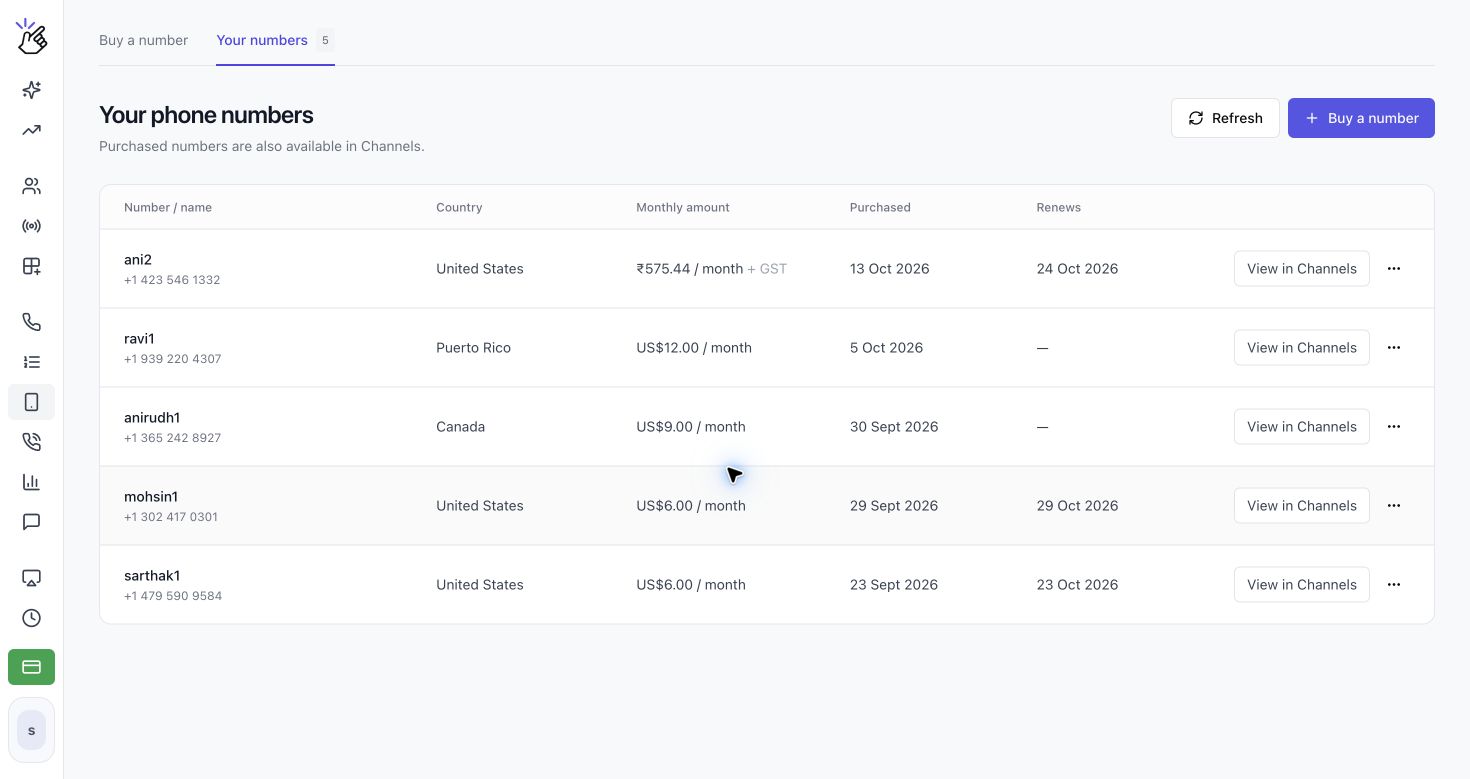Click the 29 Oct 2026 renewal date
The image size is (1470, 779).
click(x=1077, y=506)
